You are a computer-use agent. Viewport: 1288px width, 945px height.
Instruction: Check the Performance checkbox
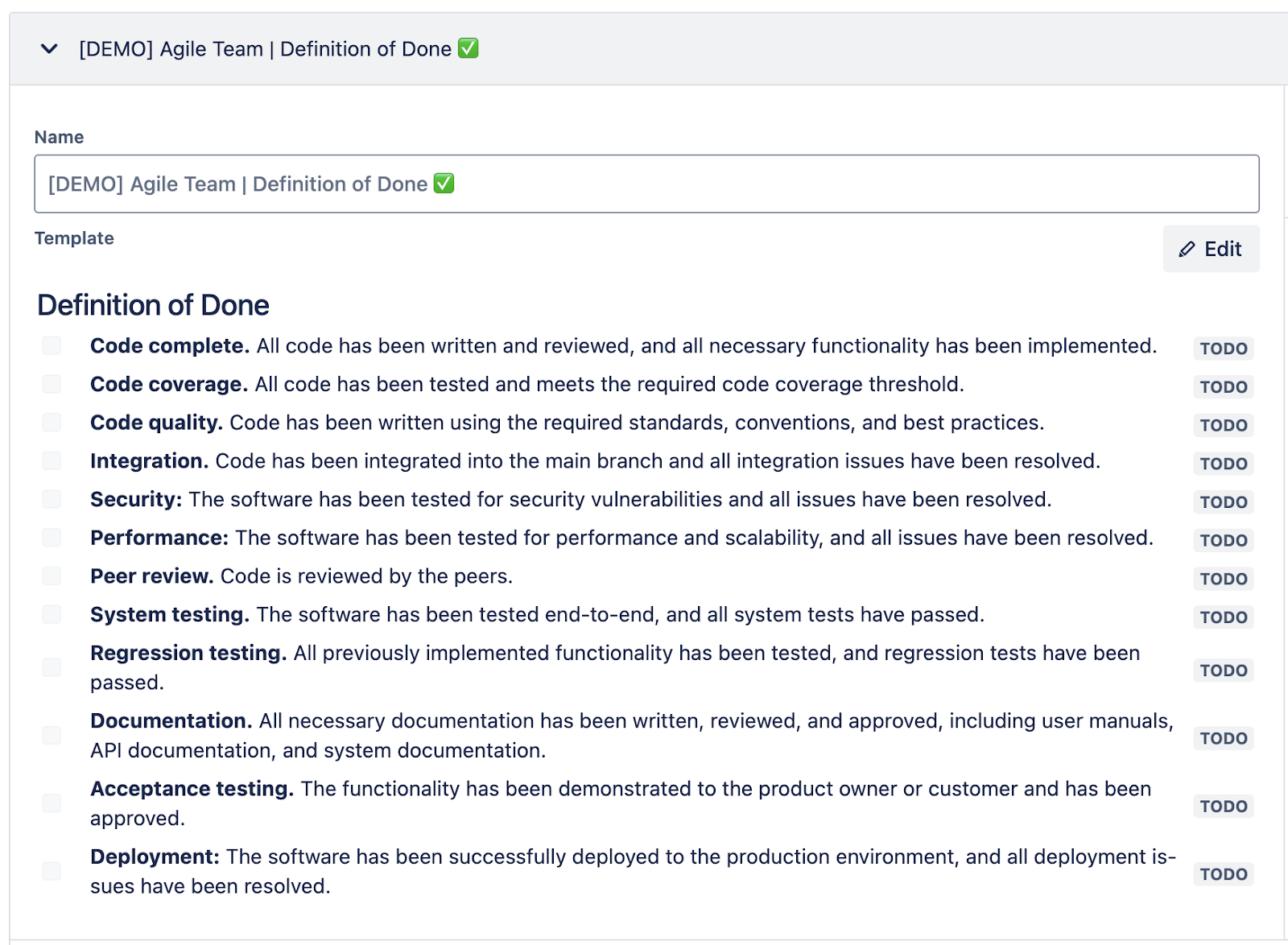pos(52,538)
